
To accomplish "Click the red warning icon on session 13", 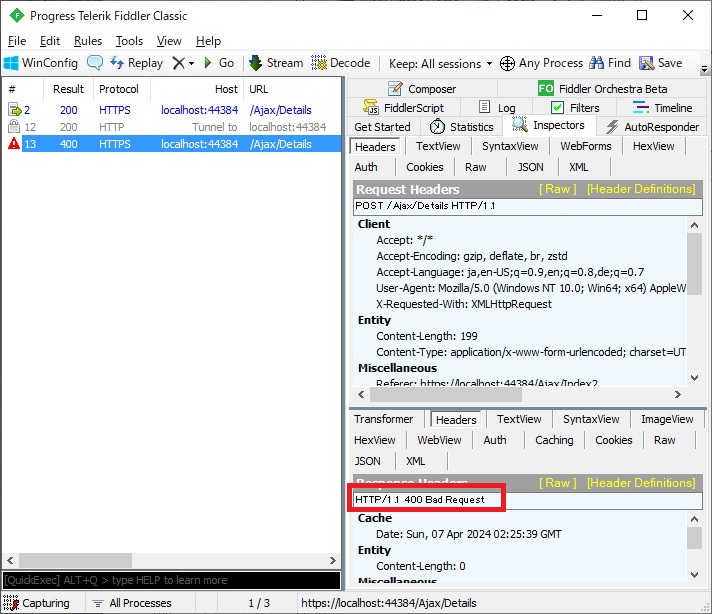I will [14, 144].
